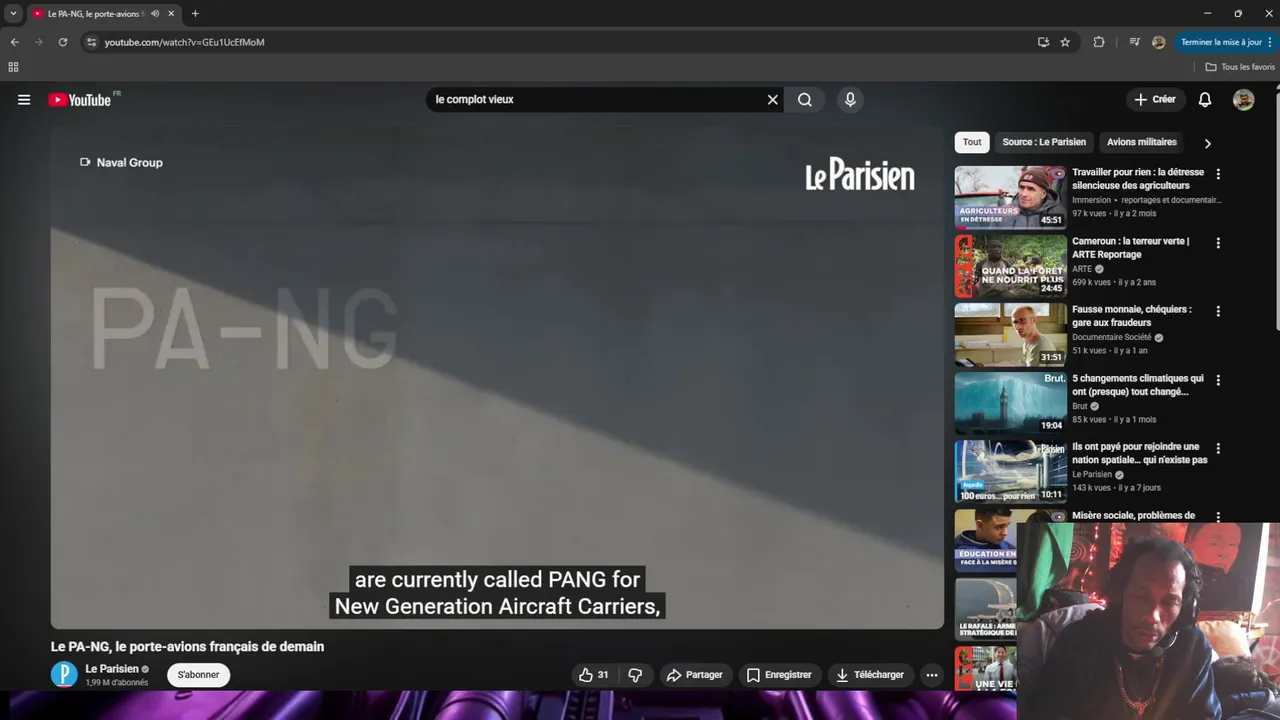
Task: Open the Brut climate change thumbnail
Action: click(1010, 403)
